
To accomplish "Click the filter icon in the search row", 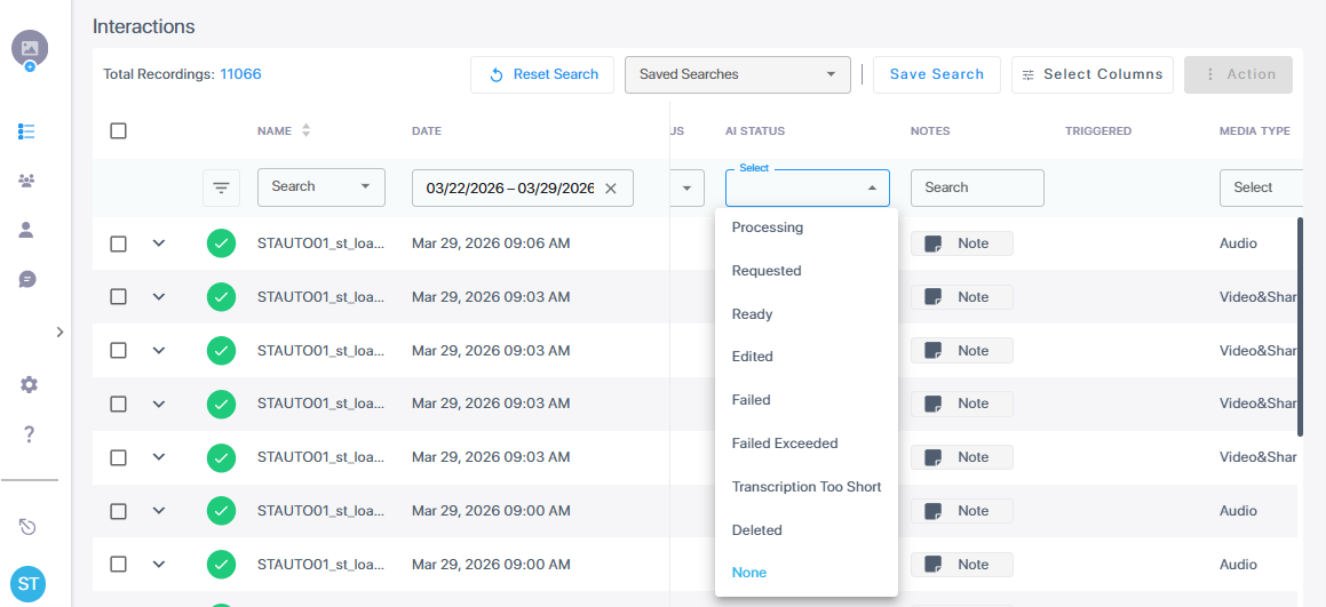I will [221, 188].
